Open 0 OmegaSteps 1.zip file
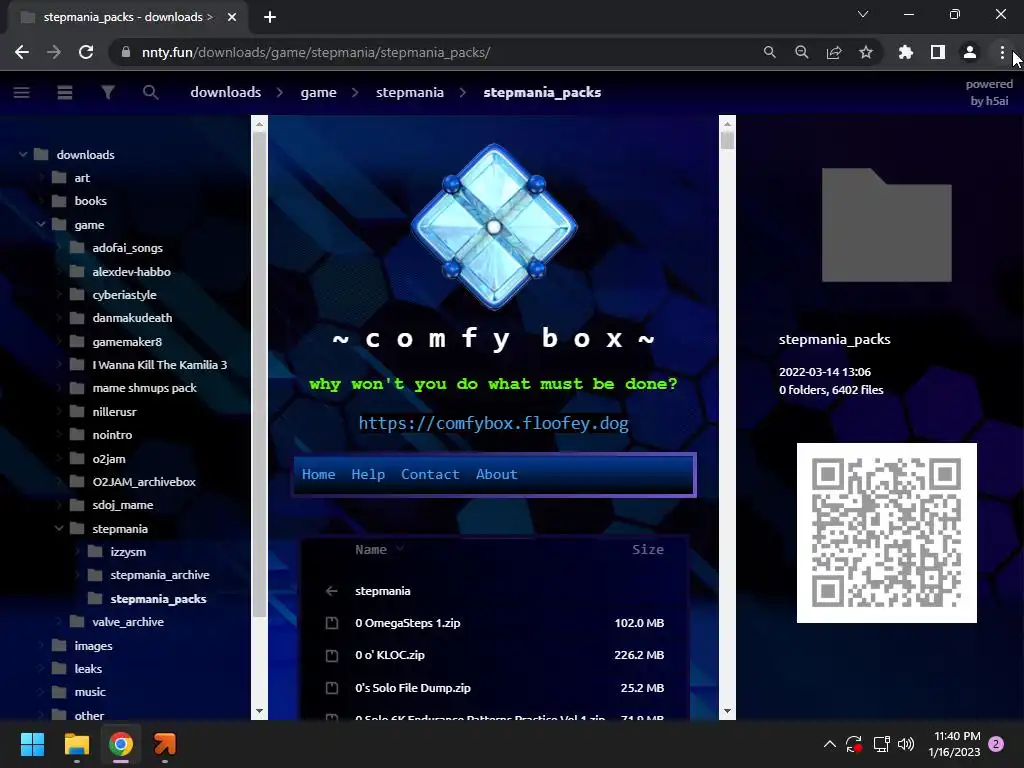 click(x=494, y=623)
